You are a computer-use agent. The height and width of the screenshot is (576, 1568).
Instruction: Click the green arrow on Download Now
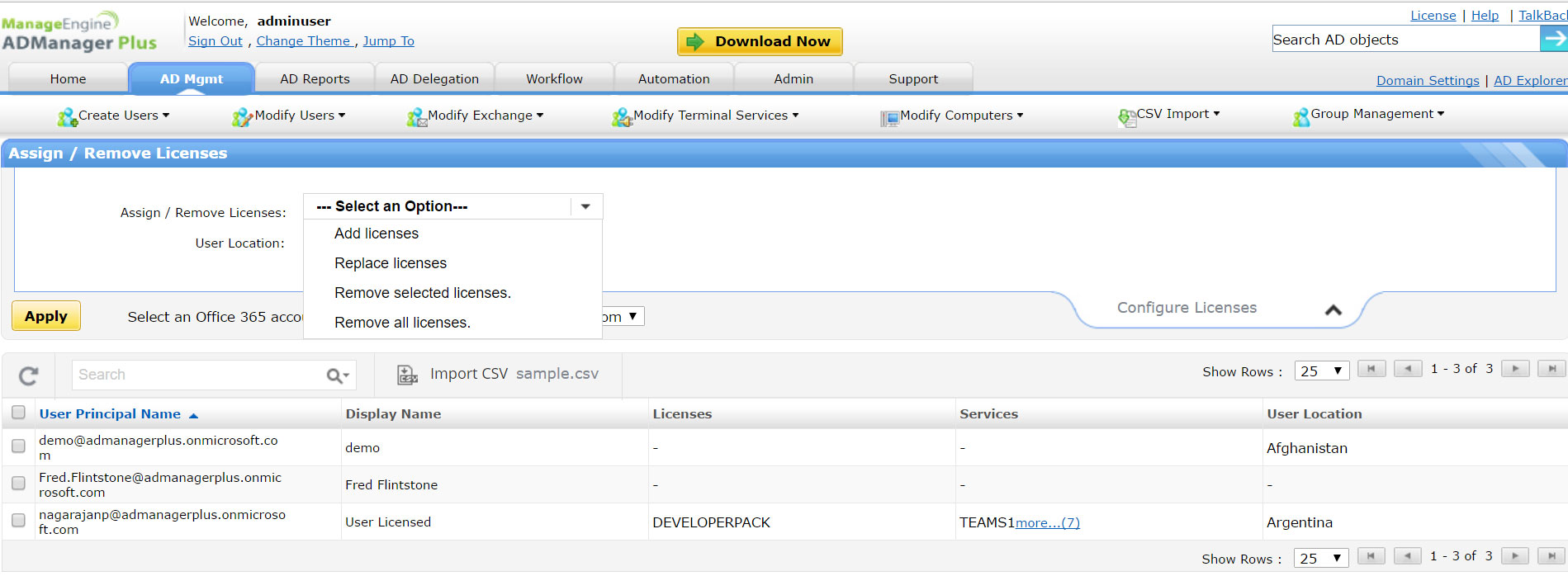(695, 41)
